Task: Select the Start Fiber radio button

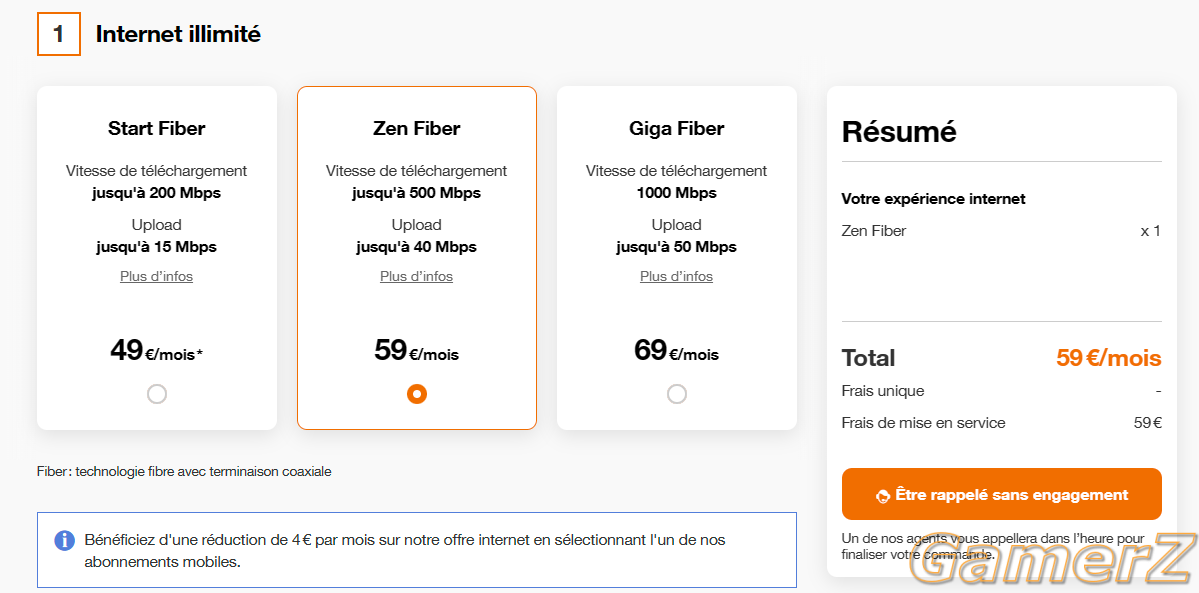Action: 157,394
